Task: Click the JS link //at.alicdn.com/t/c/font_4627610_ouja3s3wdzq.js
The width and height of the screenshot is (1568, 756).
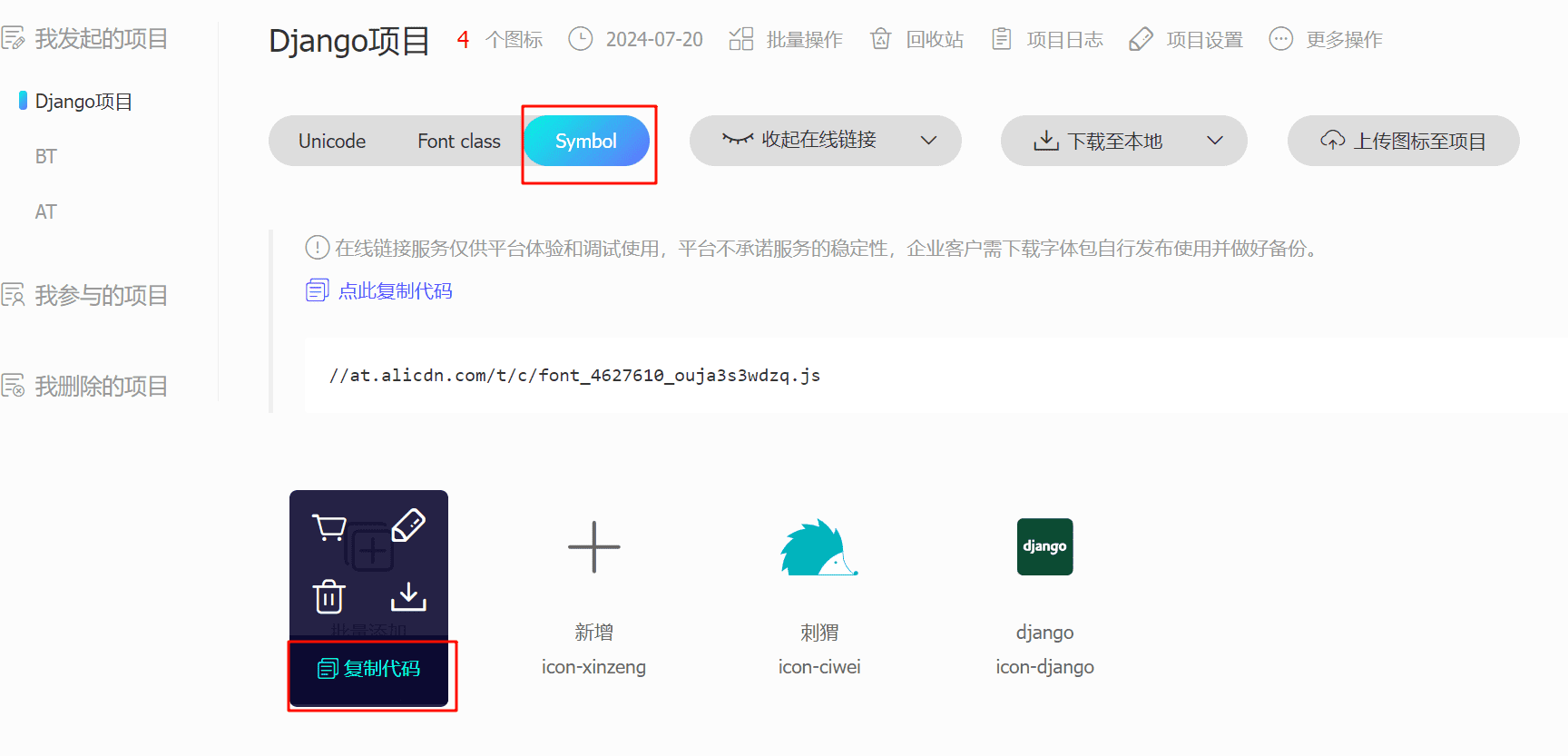Action: [574, 375]
